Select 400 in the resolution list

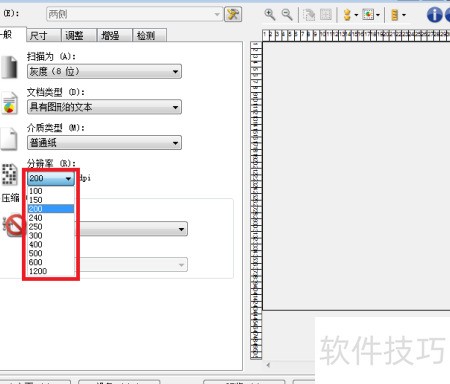(51, 244)
